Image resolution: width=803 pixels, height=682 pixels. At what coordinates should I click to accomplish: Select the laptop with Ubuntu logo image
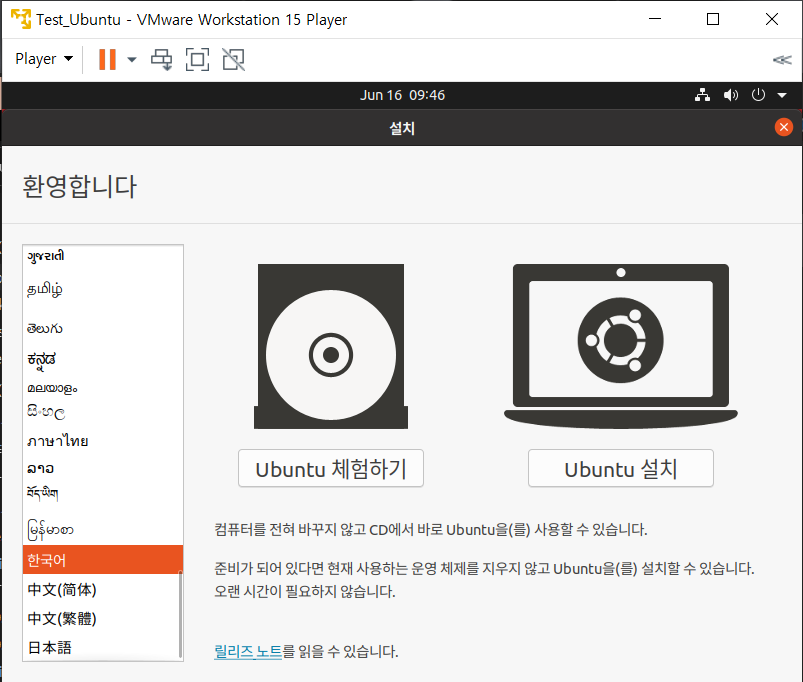click(621, 347)
